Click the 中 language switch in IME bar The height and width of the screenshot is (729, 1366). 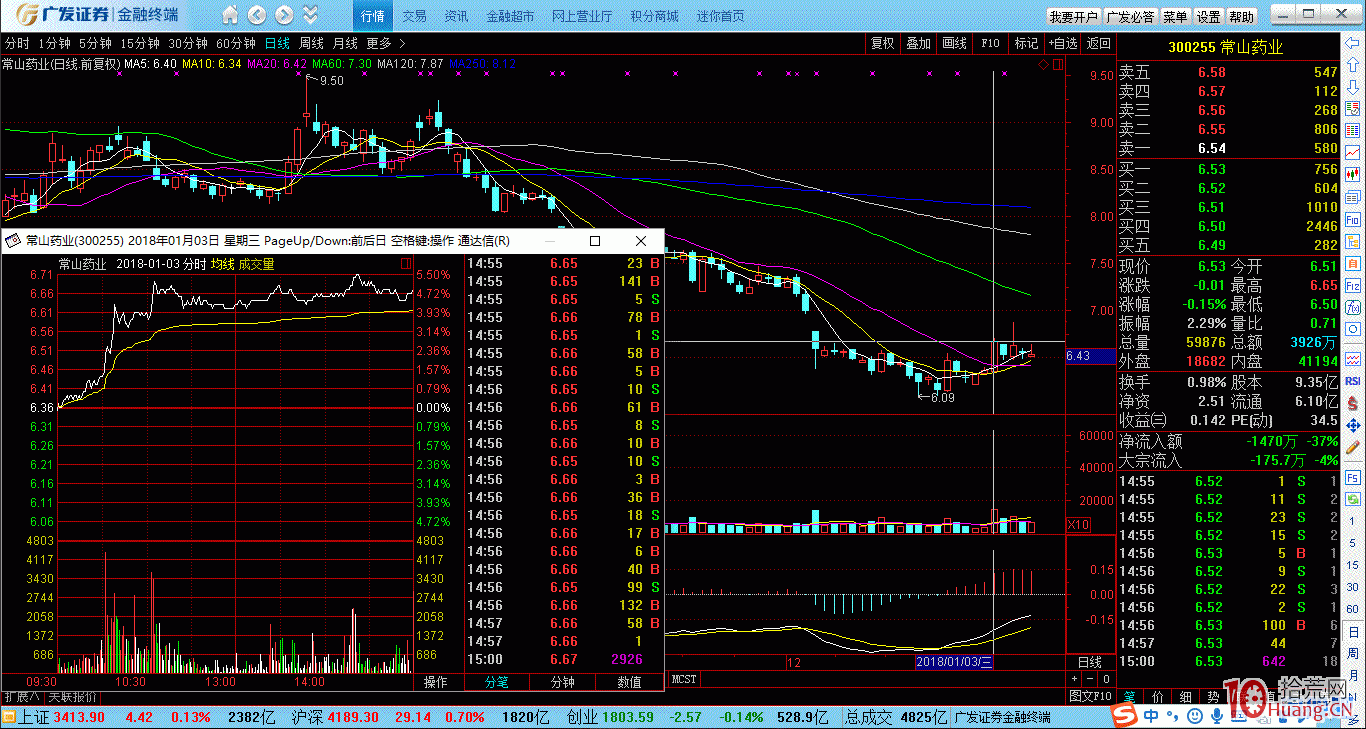[x=1151, y=715]
